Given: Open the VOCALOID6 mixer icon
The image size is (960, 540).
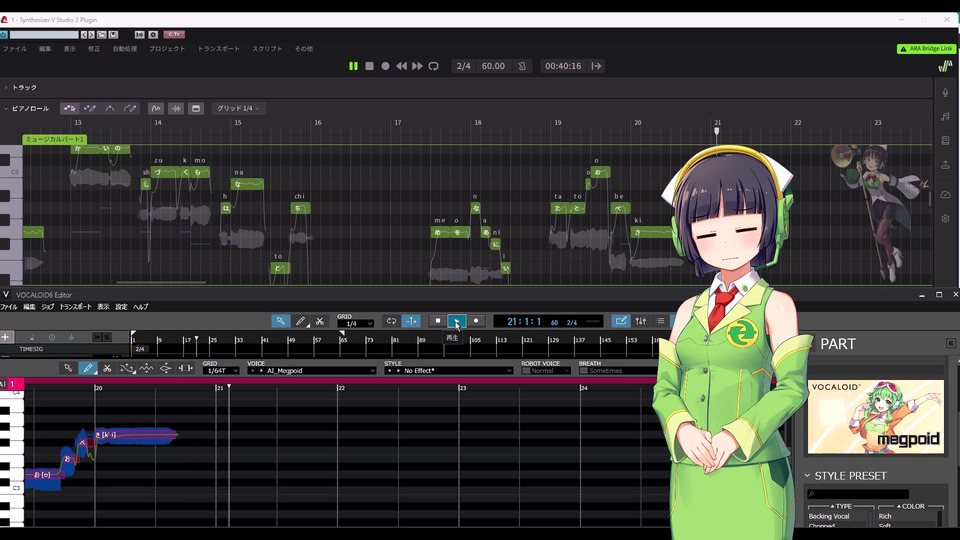Looking at the screenshot, I should (640, 321).
